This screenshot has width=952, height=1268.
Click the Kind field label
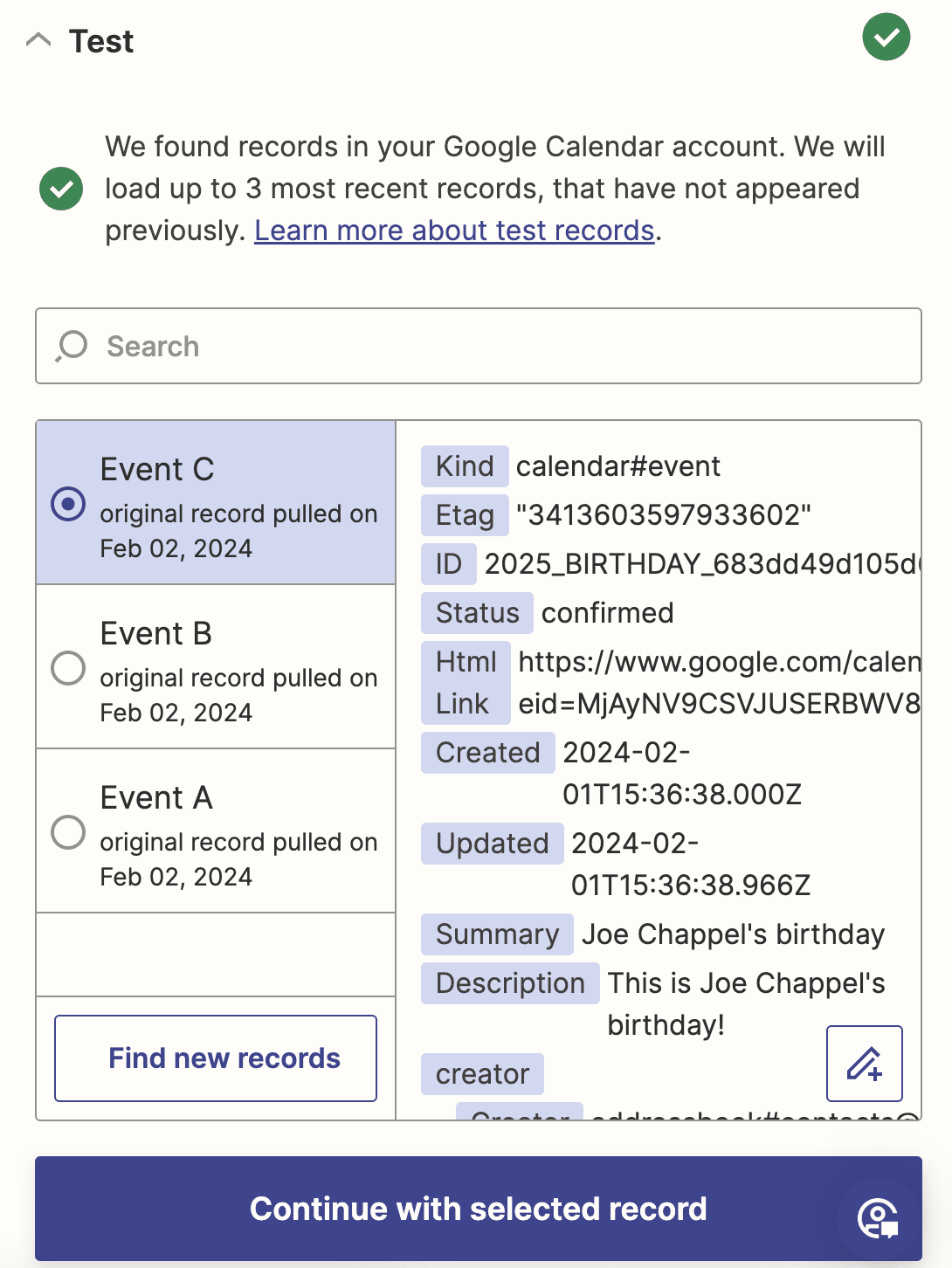click(465, 466)
